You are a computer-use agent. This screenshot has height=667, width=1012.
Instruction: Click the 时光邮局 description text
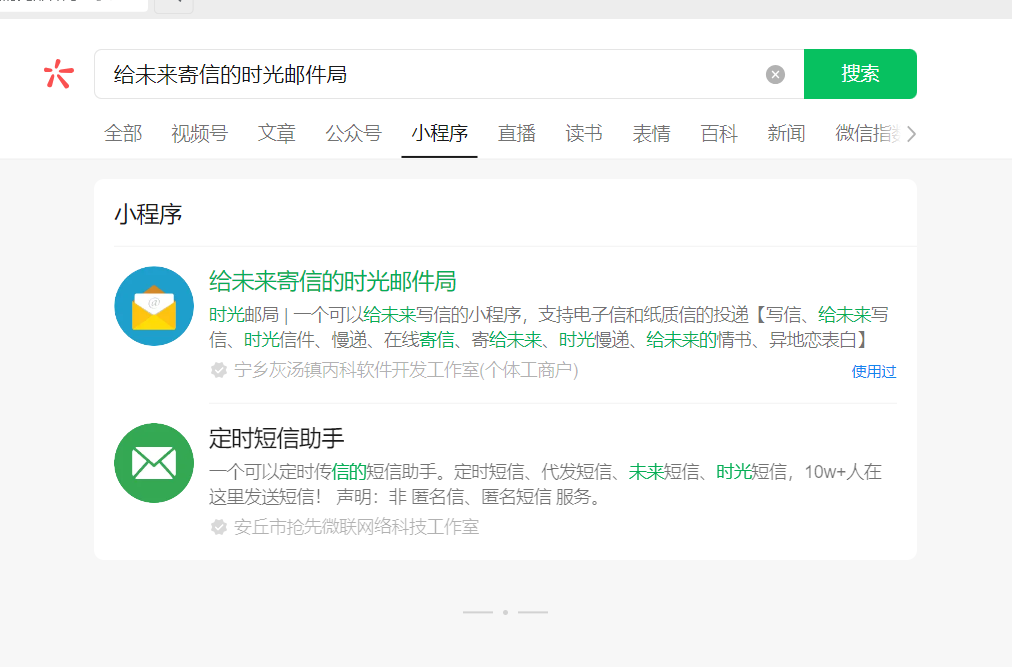[549, 327]
